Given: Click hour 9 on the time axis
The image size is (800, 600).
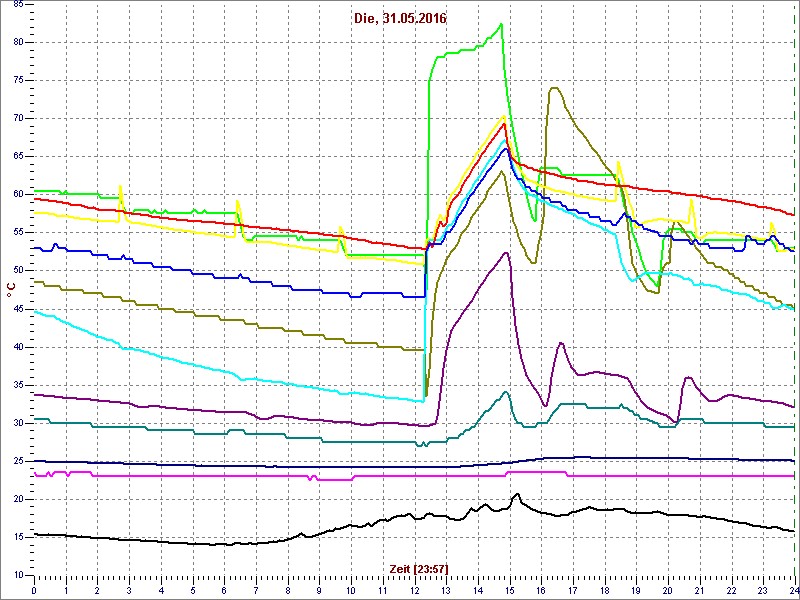Looking at the screenshot, I should (x=319, y=591).
